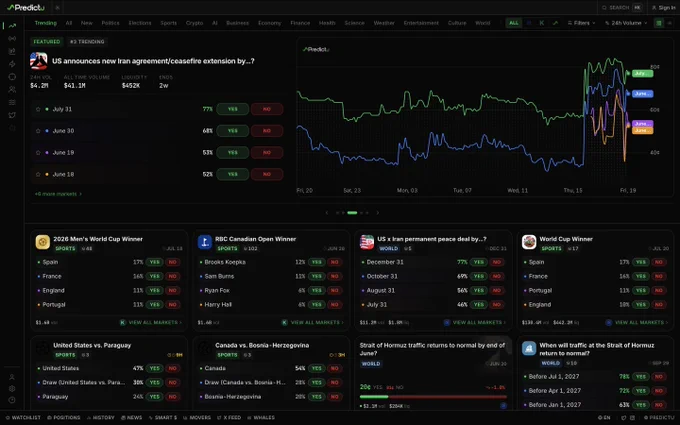The height and width of the screenshot is (425, 680).
Task: Open the 24h Volume sort dropdown
Action: coord(626,23)
